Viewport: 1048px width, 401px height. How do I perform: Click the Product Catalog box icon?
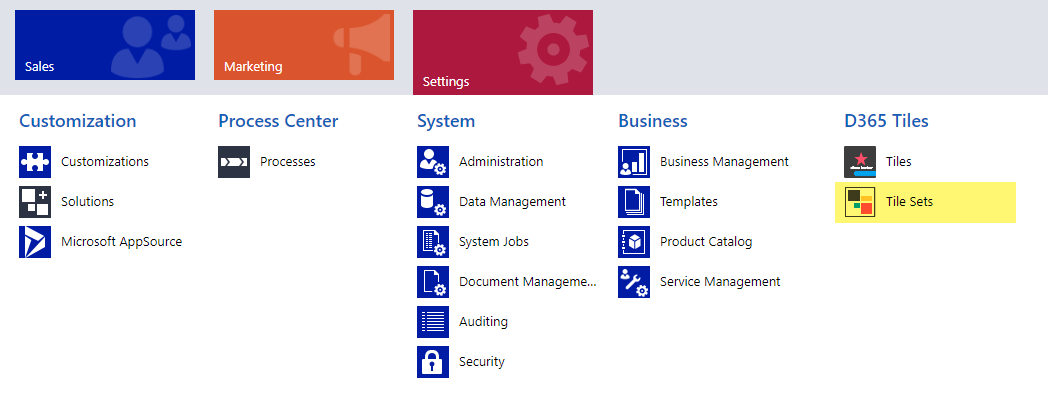click(x=634, y=242)
